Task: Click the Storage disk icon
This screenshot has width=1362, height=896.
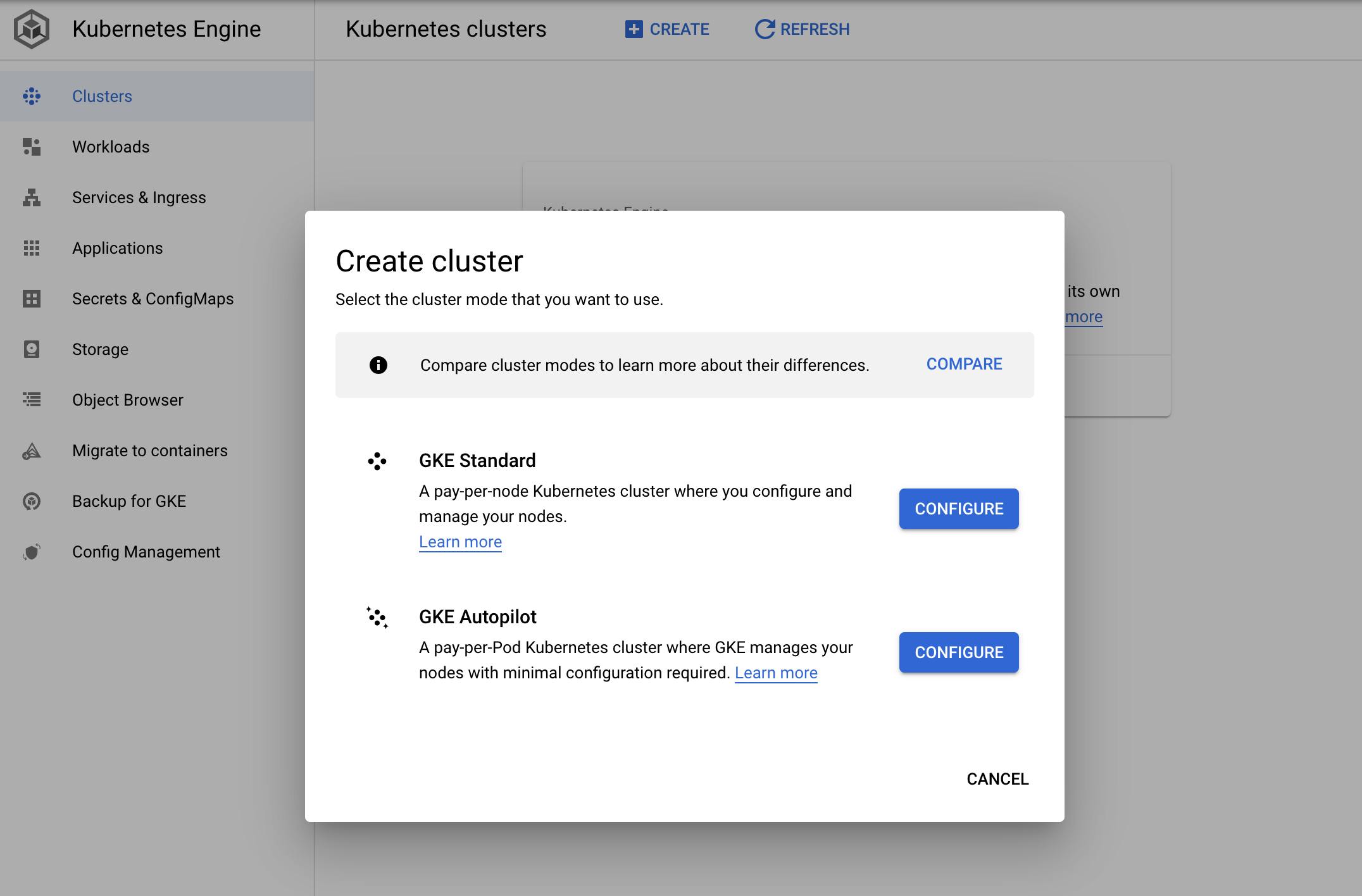Action: coord(32,349)
